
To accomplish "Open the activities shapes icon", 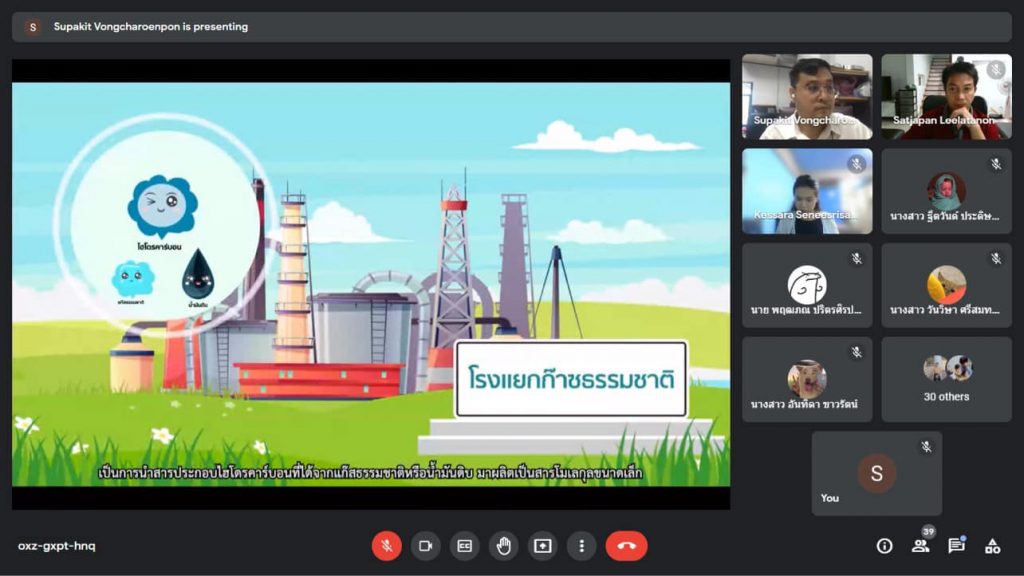I will (993, 546).
